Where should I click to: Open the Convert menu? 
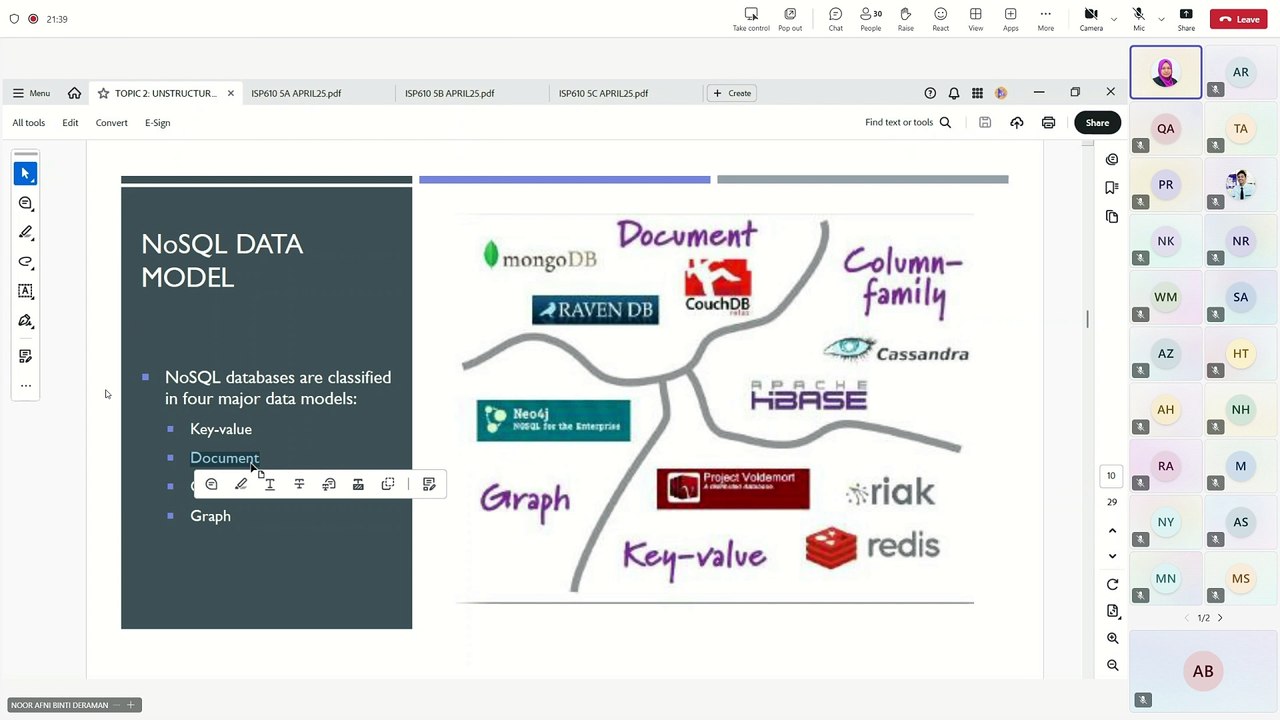click(111, 122)
